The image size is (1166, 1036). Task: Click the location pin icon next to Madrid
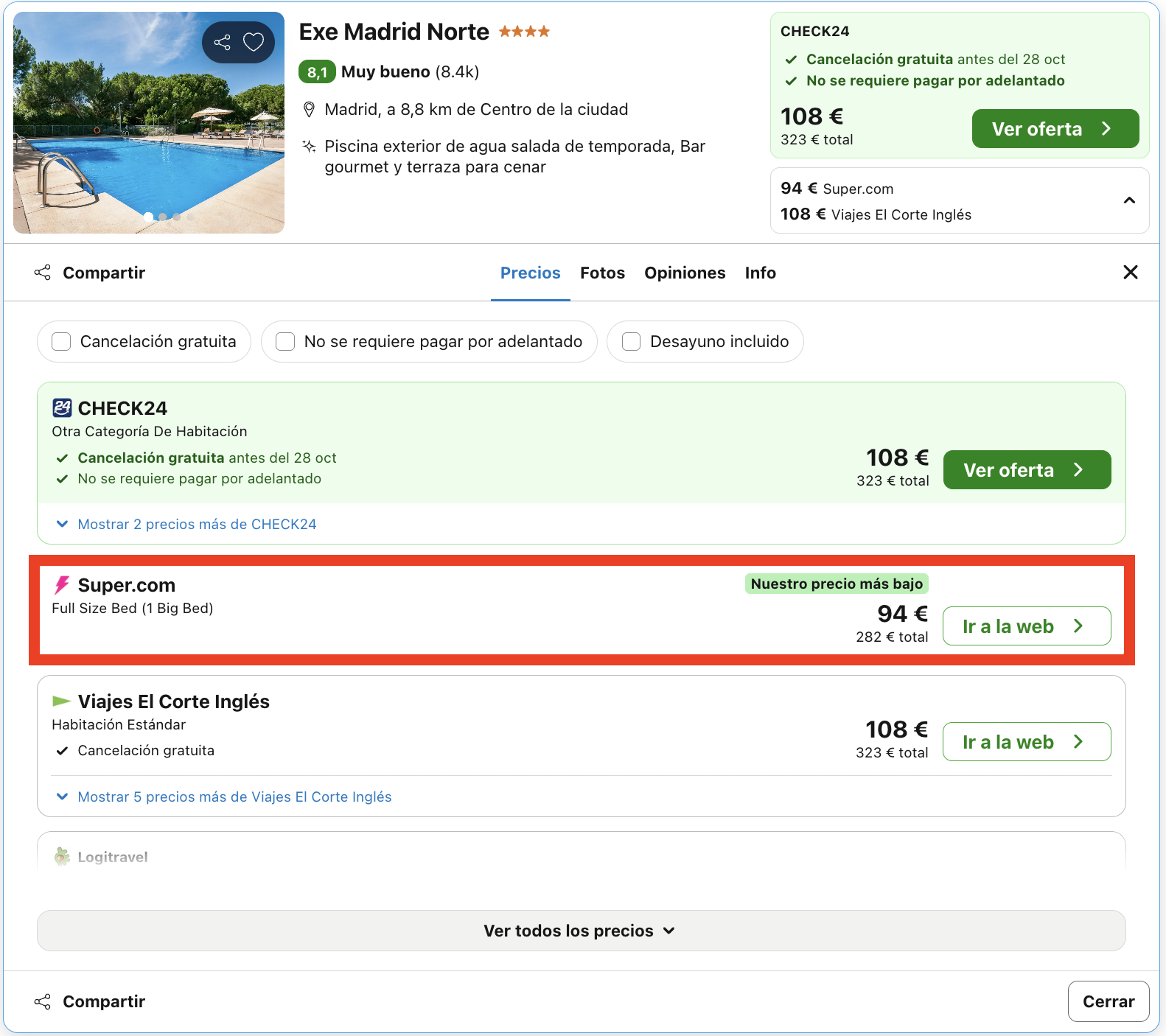310,110
